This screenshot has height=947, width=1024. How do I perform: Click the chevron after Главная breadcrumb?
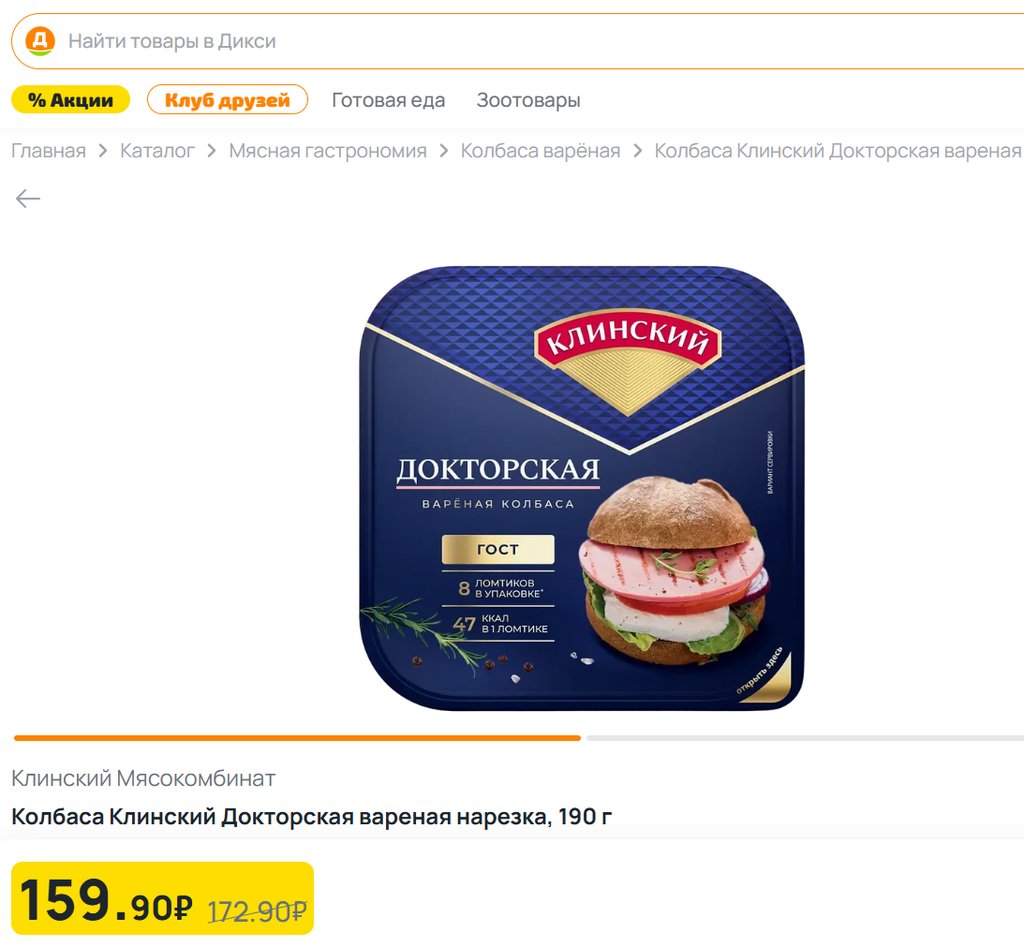(x=103, y=151)
